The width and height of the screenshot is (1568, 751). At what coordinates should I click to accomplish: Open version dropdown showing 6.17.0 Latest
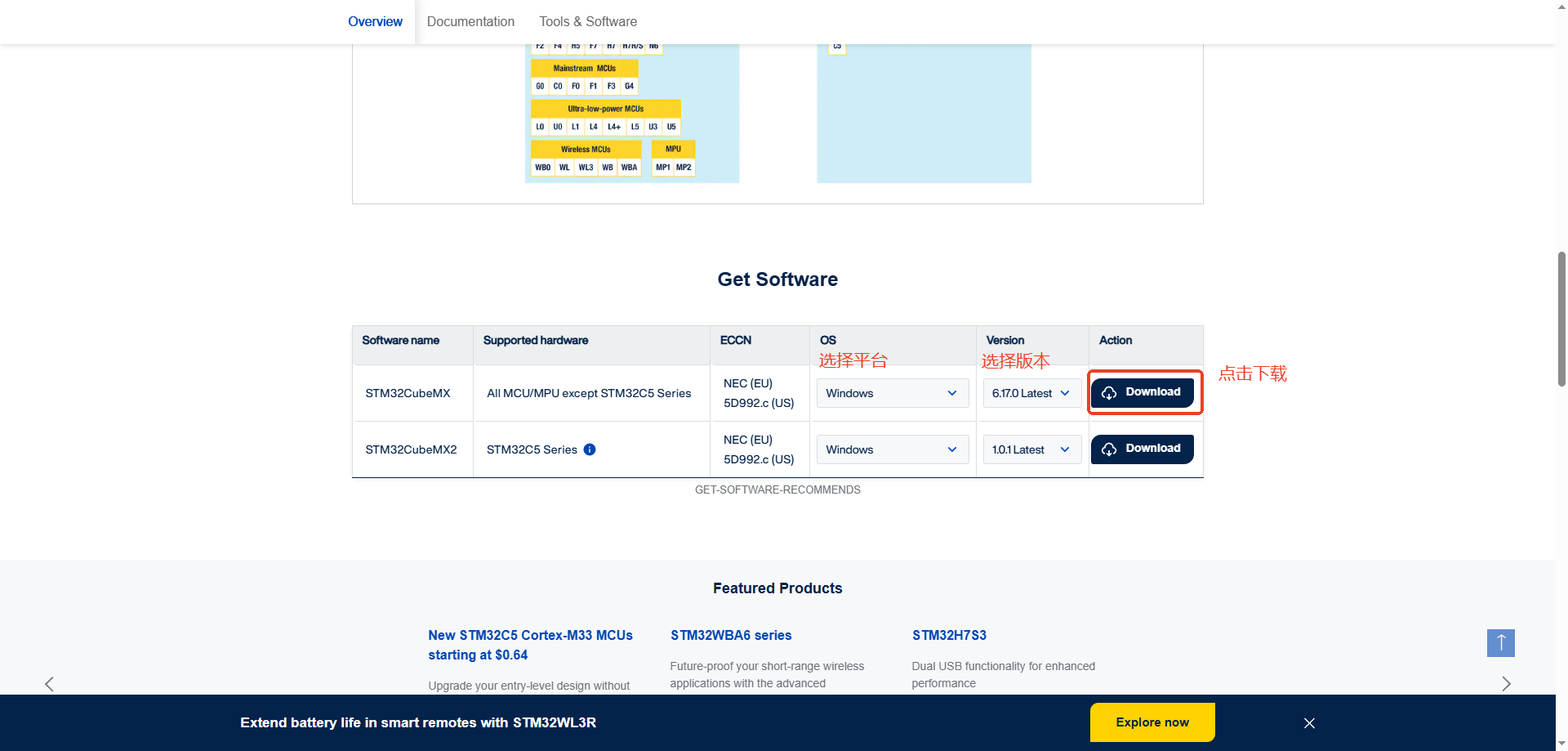tap(1032, 393)
